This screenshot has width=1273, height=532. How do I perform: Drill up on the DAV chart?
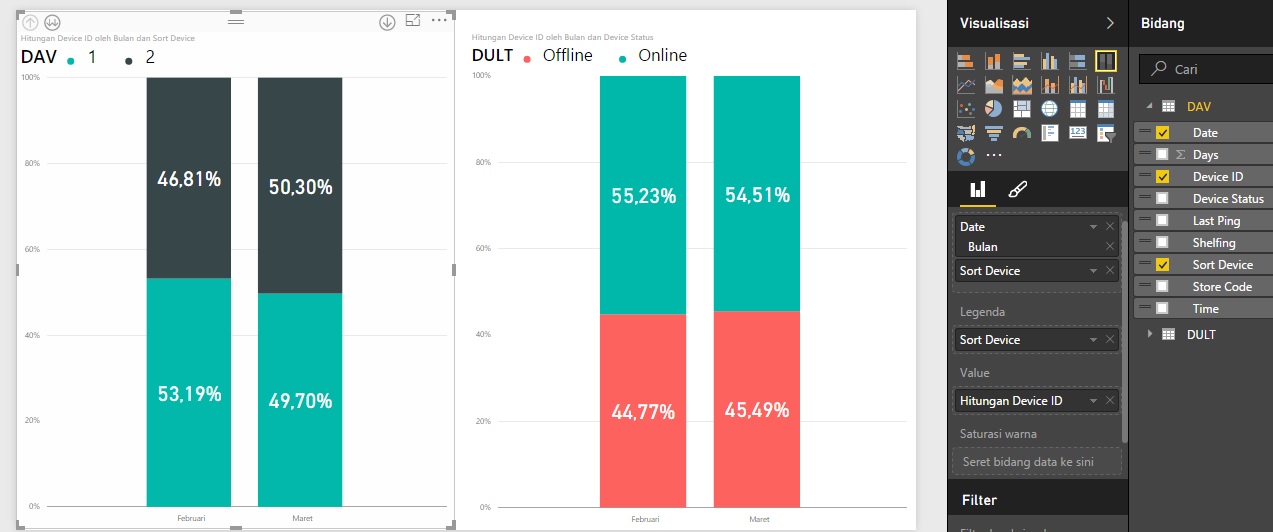(30, 22)
